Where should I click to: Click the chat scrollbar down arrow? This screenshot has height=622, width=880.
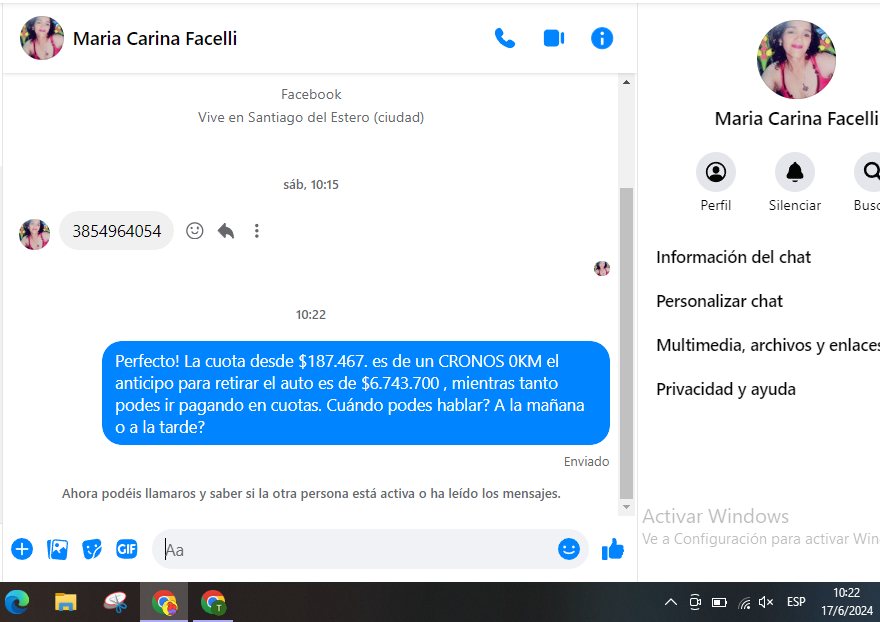click(626, 507)
